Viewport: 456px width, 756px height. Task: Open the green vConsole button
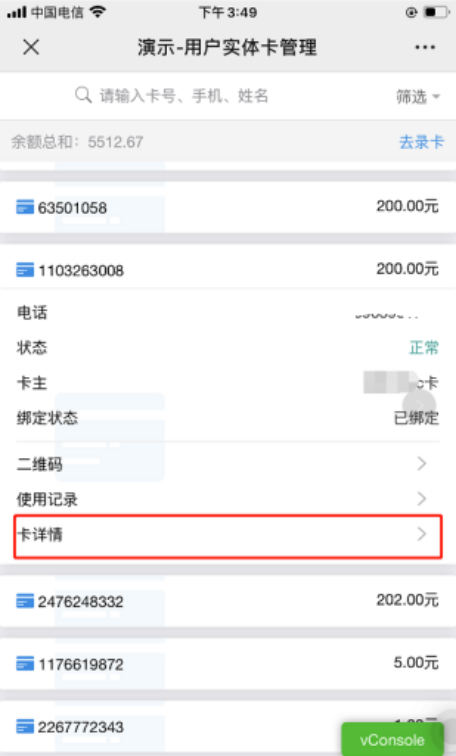click(x=392, y=739)
